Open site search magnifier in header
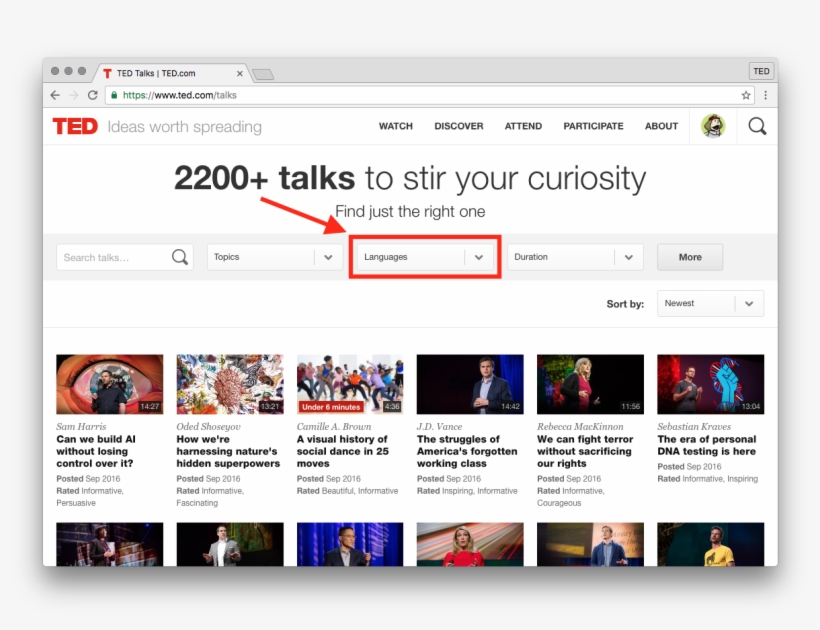 (757, 126)
